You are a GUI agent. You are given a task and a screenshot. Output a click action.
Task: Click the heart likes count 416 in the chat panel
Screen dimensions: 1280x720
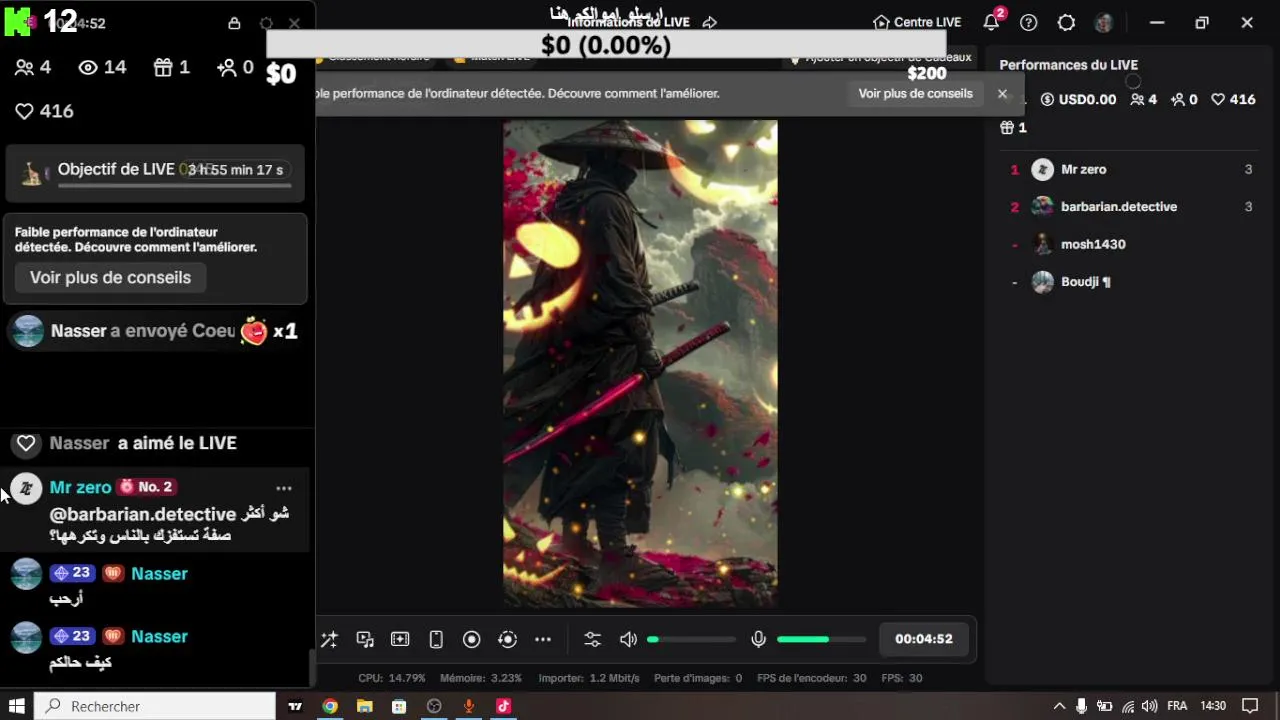(44, 111)
